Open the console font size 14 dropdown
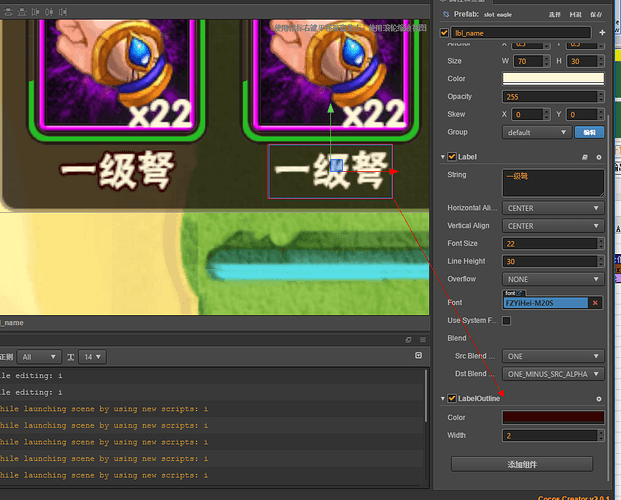Viewport: 621px width, 500px height. (x=92, y=357)
